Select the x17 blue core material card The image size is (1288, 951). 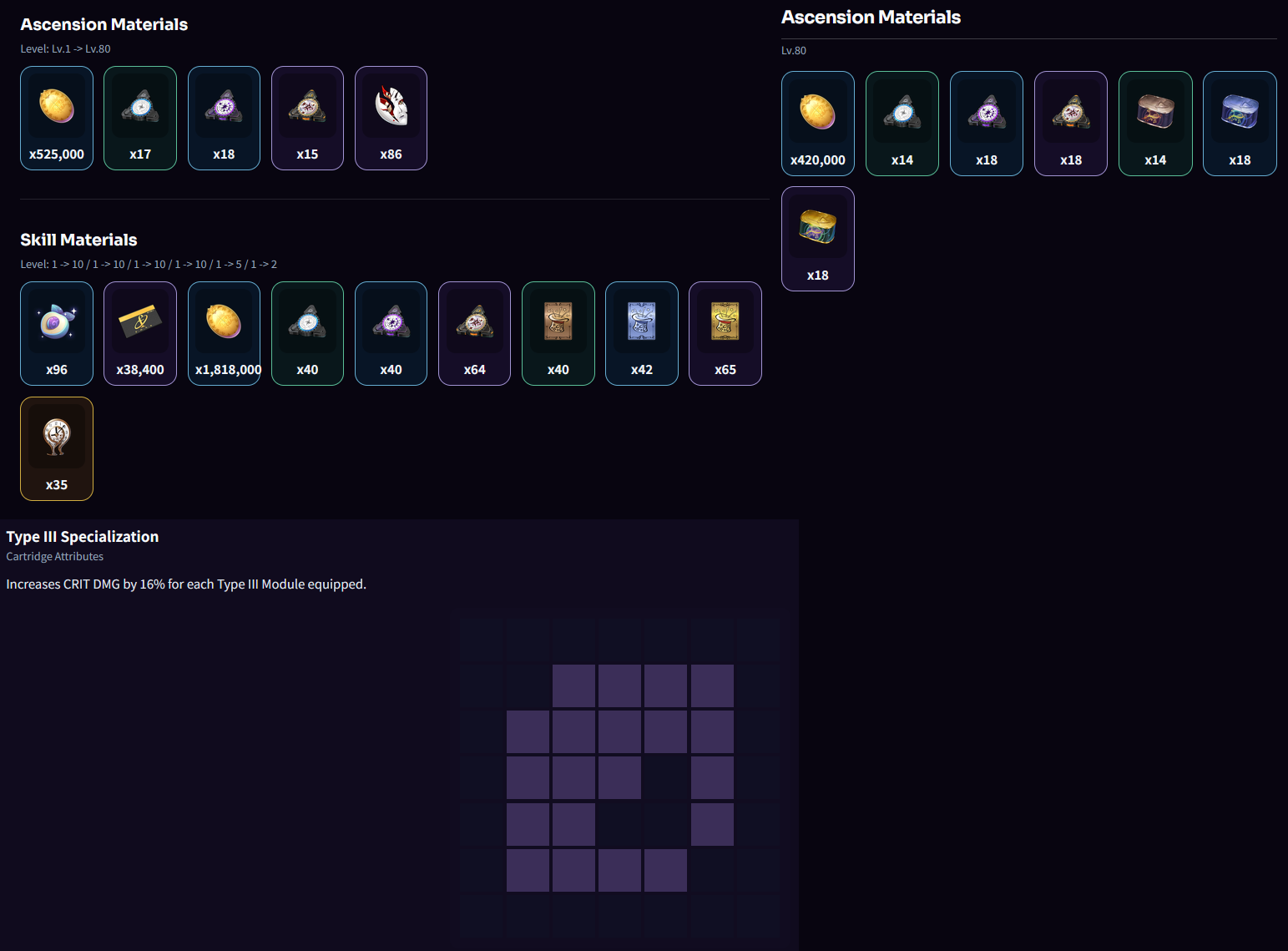point(140,119)
